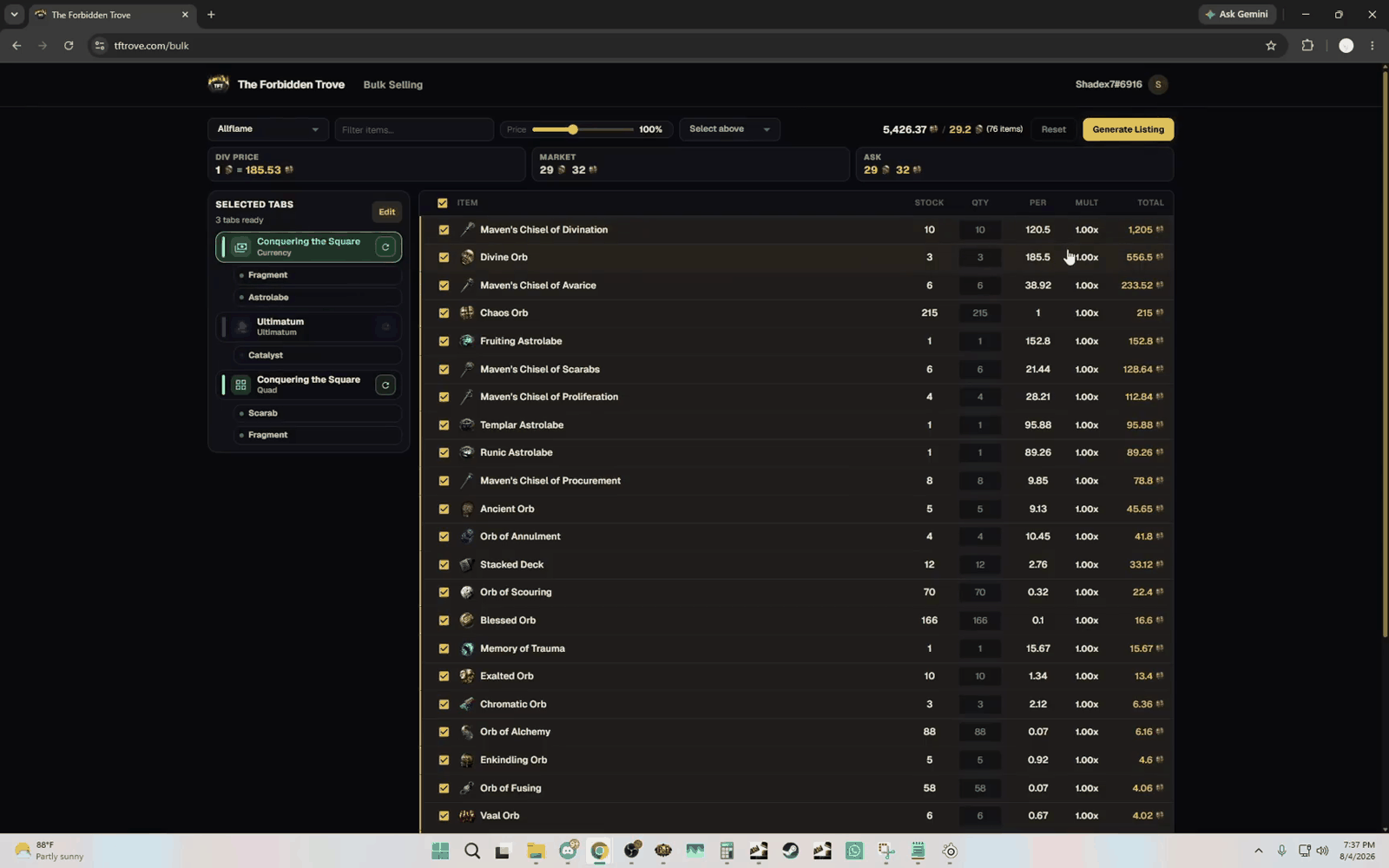Click the Generate Listing button
1389x868 pixels.
coord(1129,129)
